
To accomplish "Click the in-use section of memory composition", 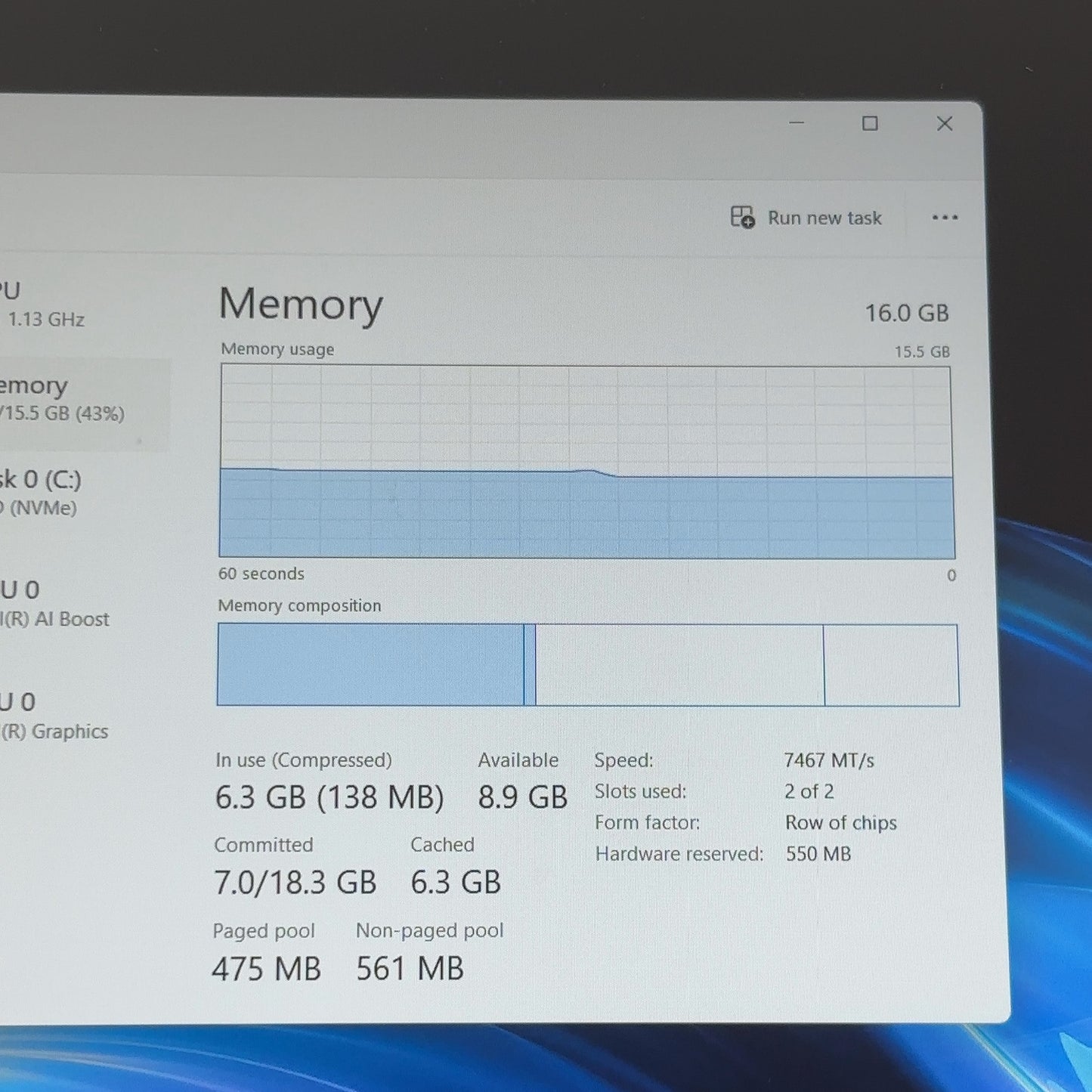I will pos(370,664).
